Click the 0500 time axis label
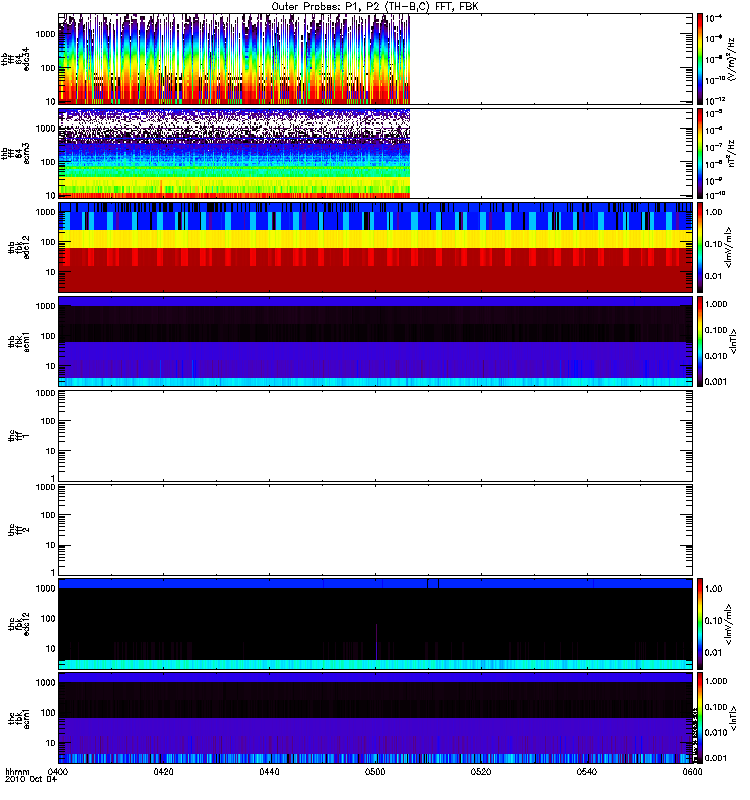Image resolution: width=750 pixels, height=800 pixels. point(375,771)
